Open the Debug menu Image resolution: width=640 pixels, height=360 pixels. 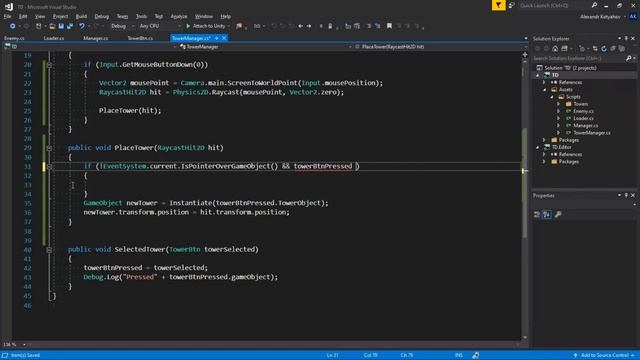click(x=102, y=16)
